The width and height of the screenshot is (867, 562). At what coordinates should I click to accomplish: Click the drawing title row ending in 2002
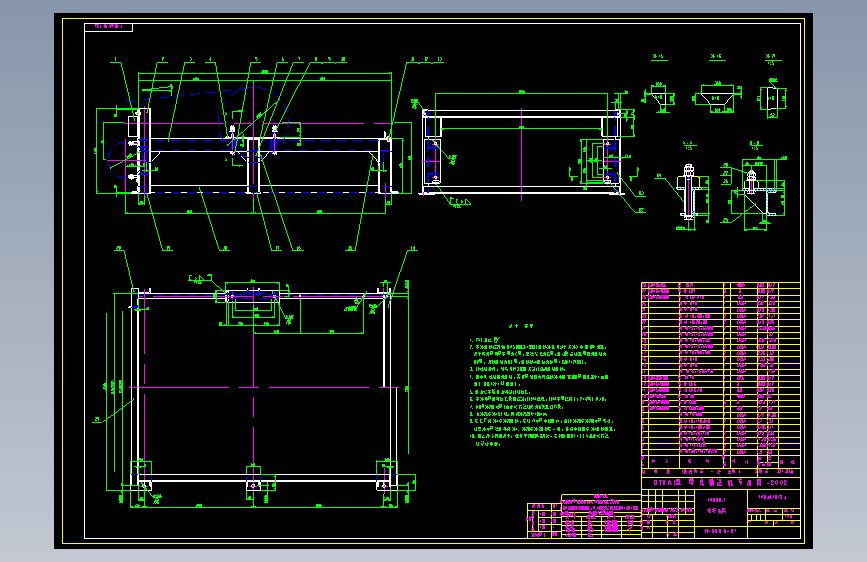[720, 482]
